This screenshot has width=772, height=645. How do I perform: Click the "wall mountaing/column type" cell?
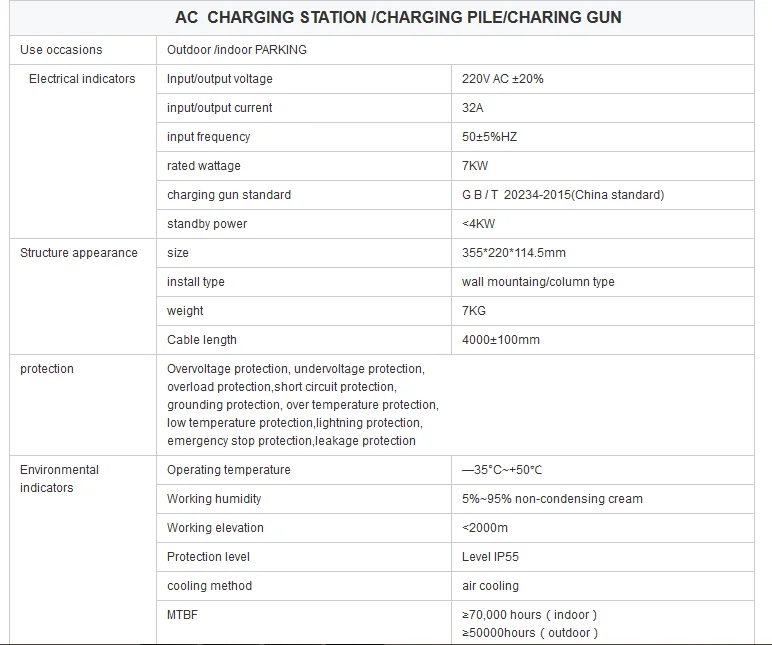538,282
